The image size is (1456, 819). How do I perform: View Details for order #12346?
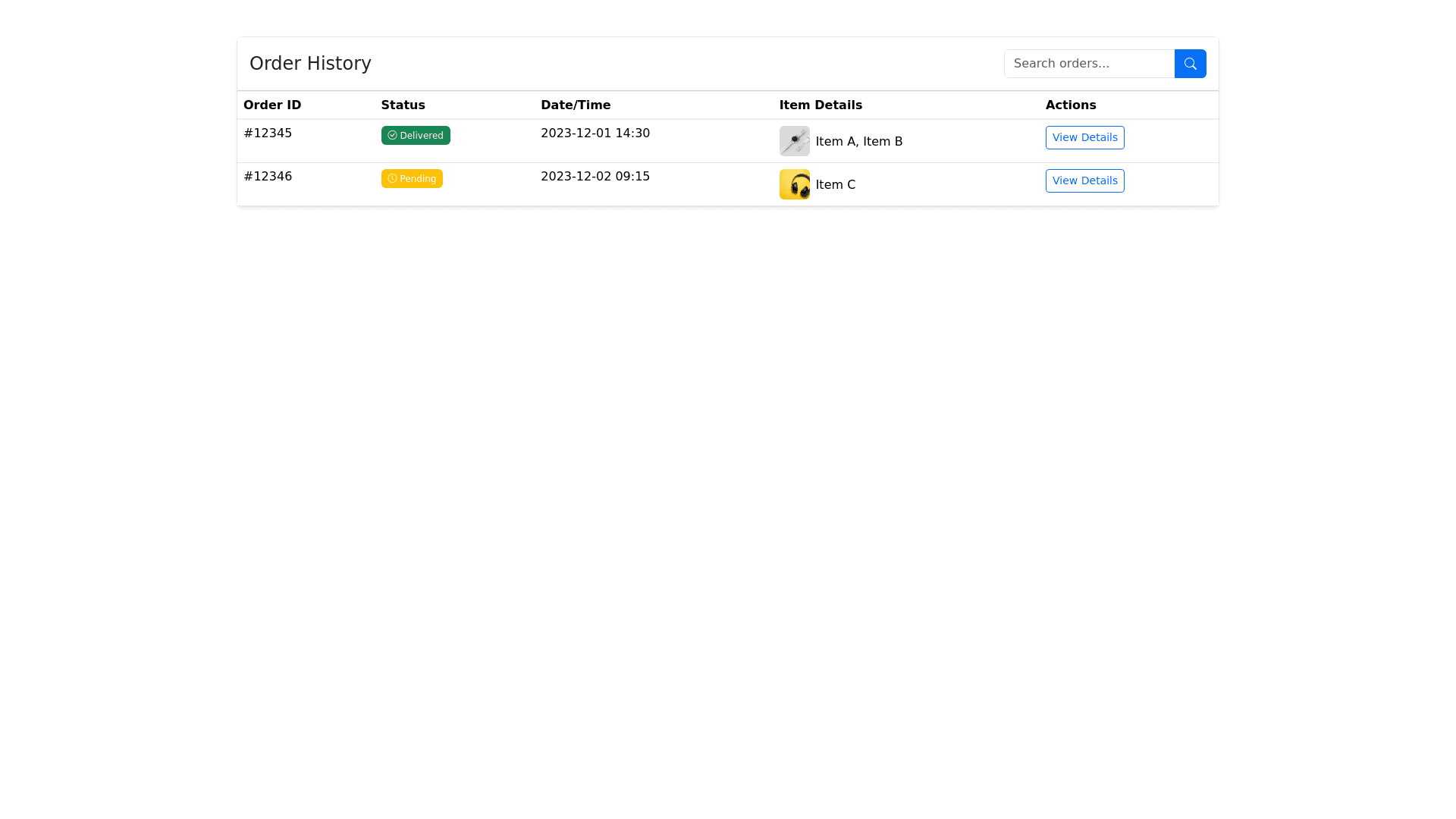point(1084,180)
